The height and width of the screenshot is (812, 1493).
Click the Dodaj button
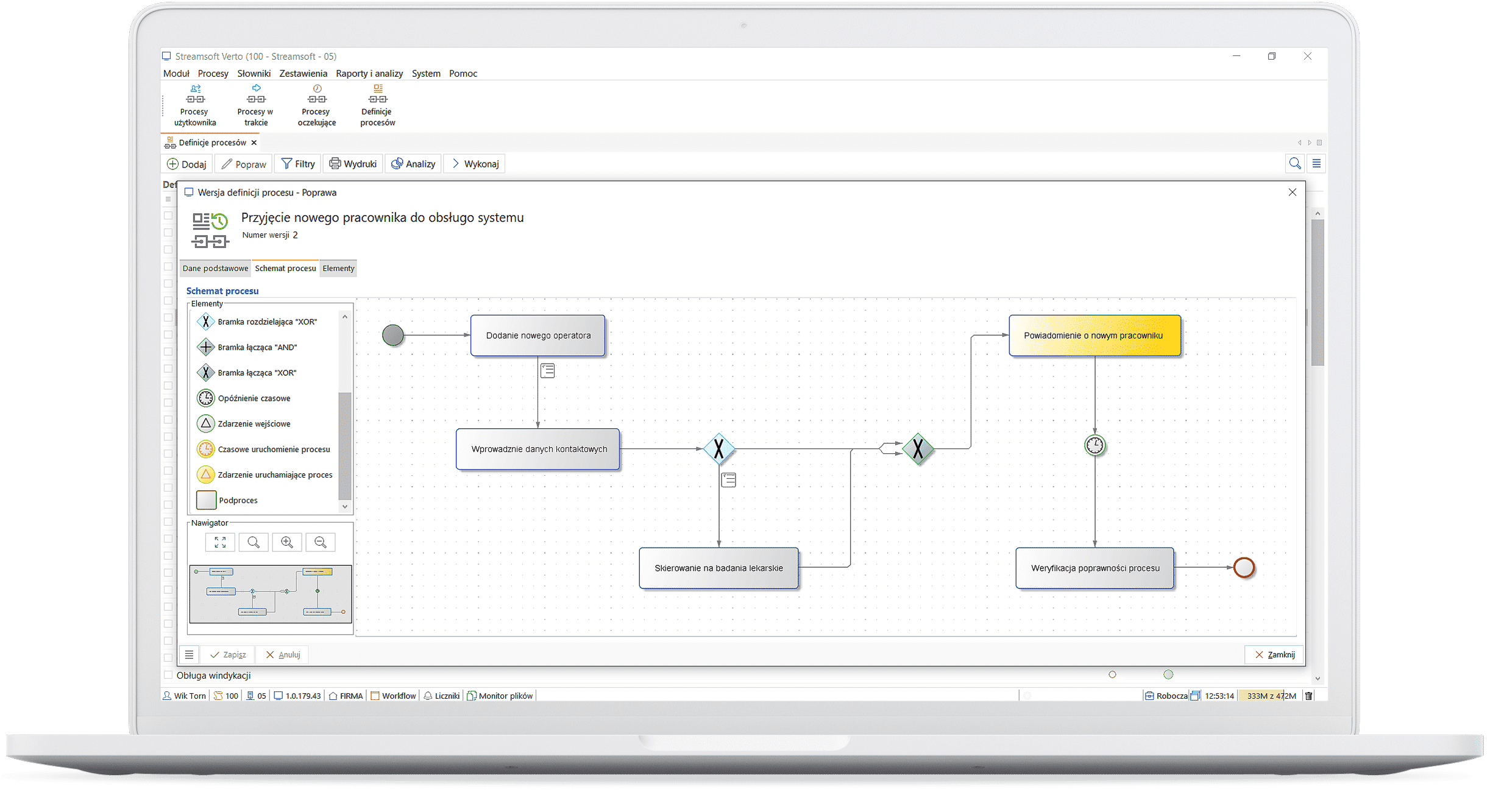point(187,164)
